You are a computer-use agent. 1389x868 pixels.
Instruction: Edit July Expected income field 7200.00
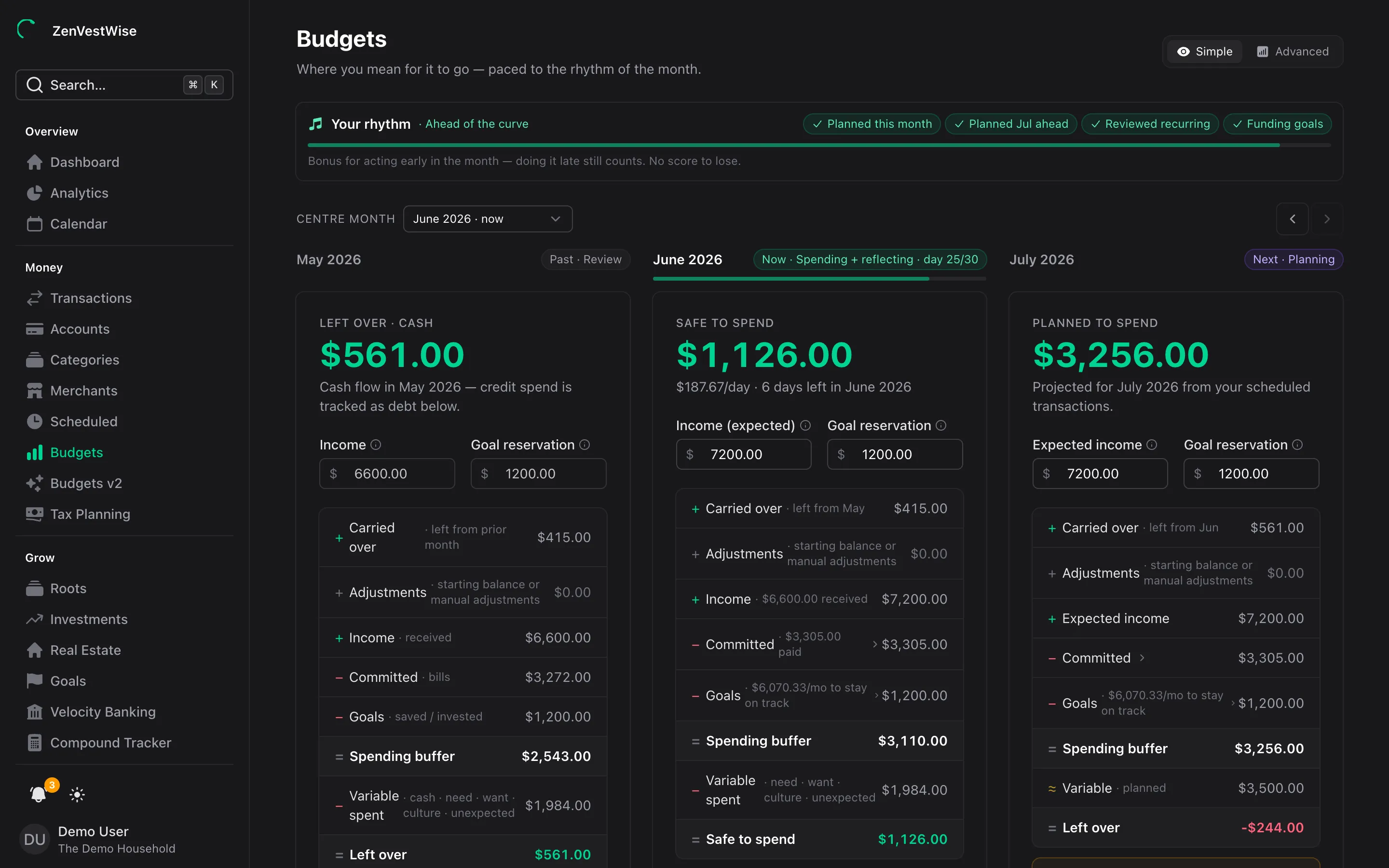coord(1100,474)
